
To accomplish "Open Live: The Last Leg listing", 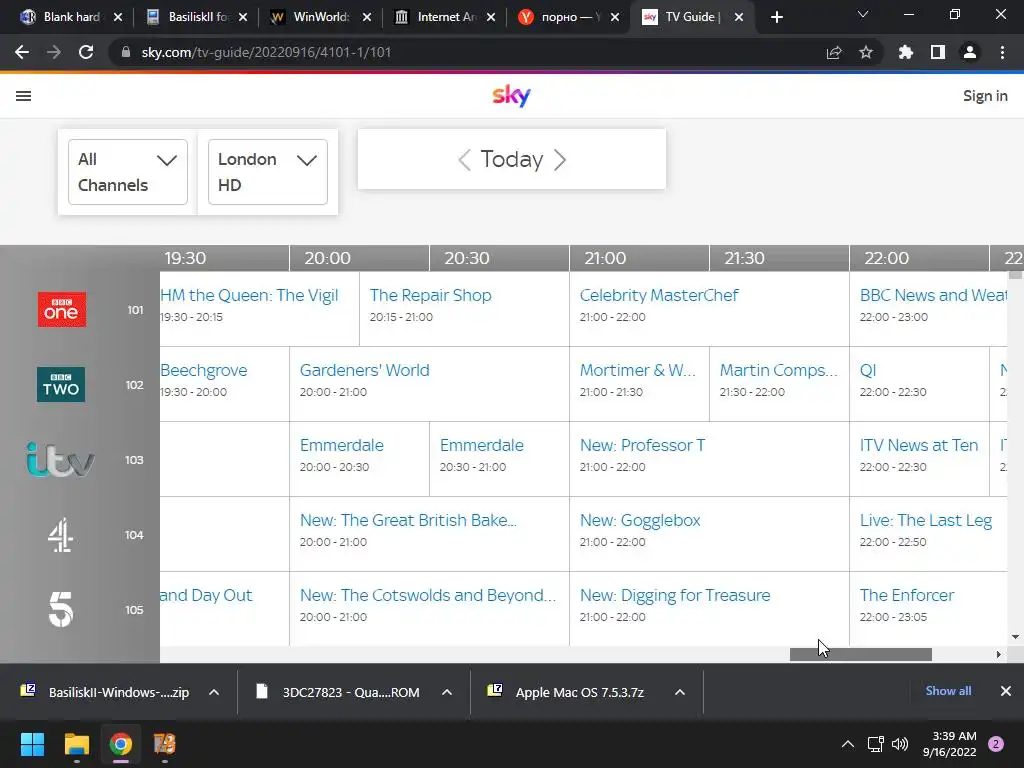I will [x=925, y=520].
